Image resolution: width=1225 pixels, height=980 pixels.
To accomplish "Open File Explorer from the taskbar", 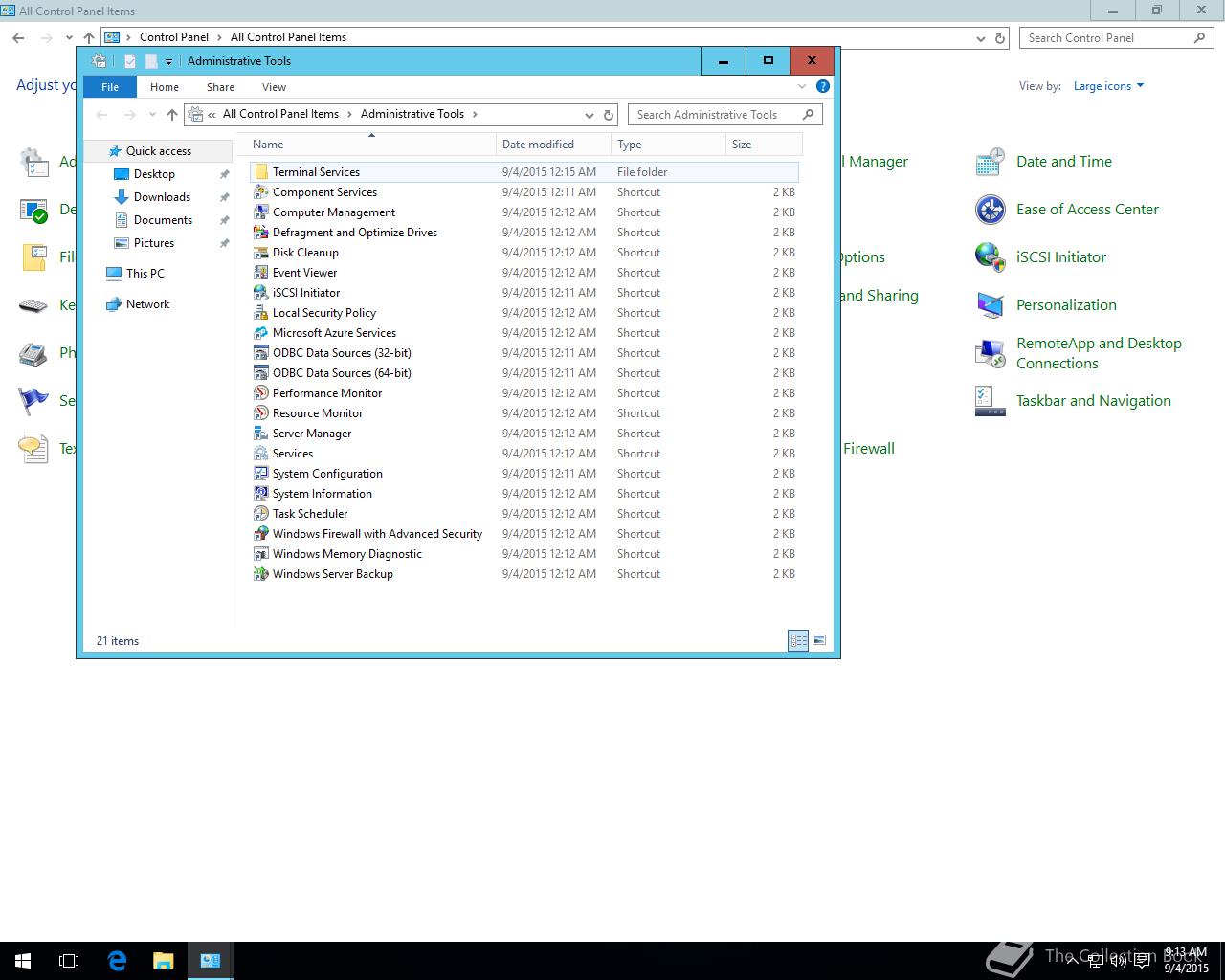I will click(163, 961).
